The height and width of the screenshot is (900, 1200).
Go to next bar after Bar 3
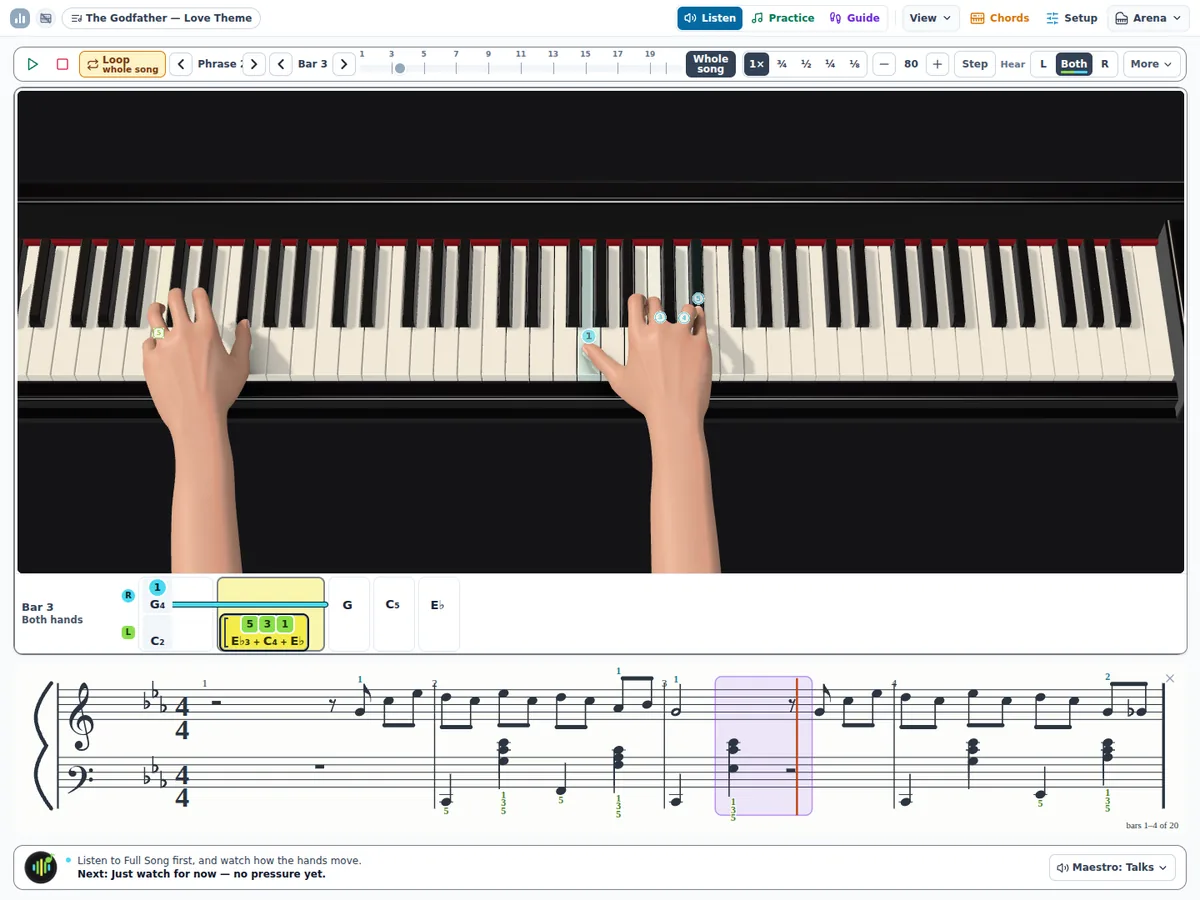tap(343, 64)
